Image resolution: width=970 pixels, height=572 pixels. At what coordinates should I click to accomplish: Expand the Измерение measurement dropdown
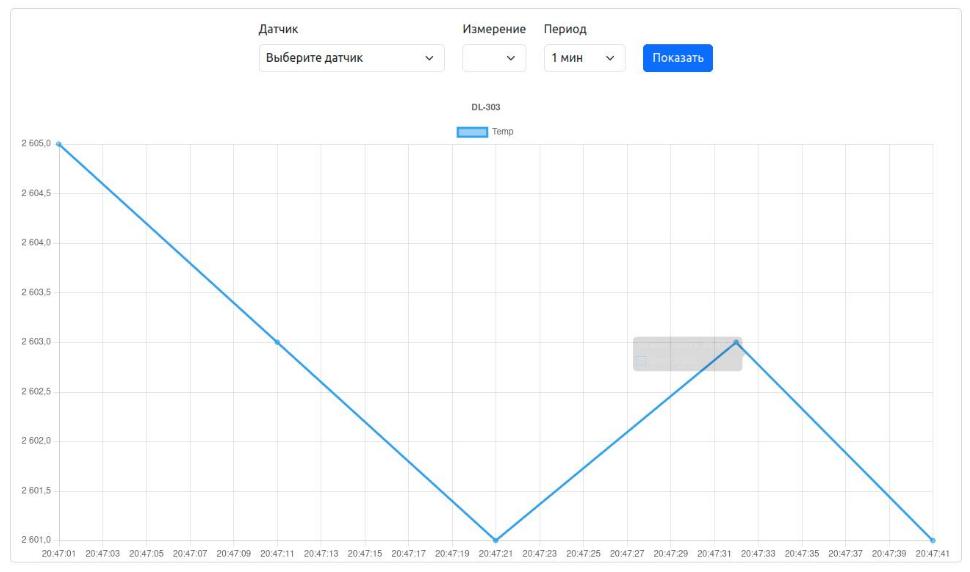tap(493, 58)
